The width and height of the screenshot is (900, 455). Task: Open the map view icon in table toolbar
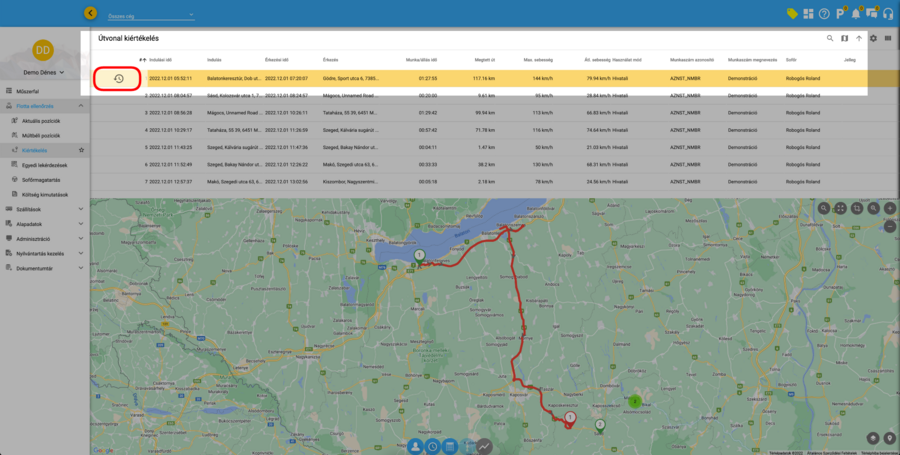click(x=844, y=38)
